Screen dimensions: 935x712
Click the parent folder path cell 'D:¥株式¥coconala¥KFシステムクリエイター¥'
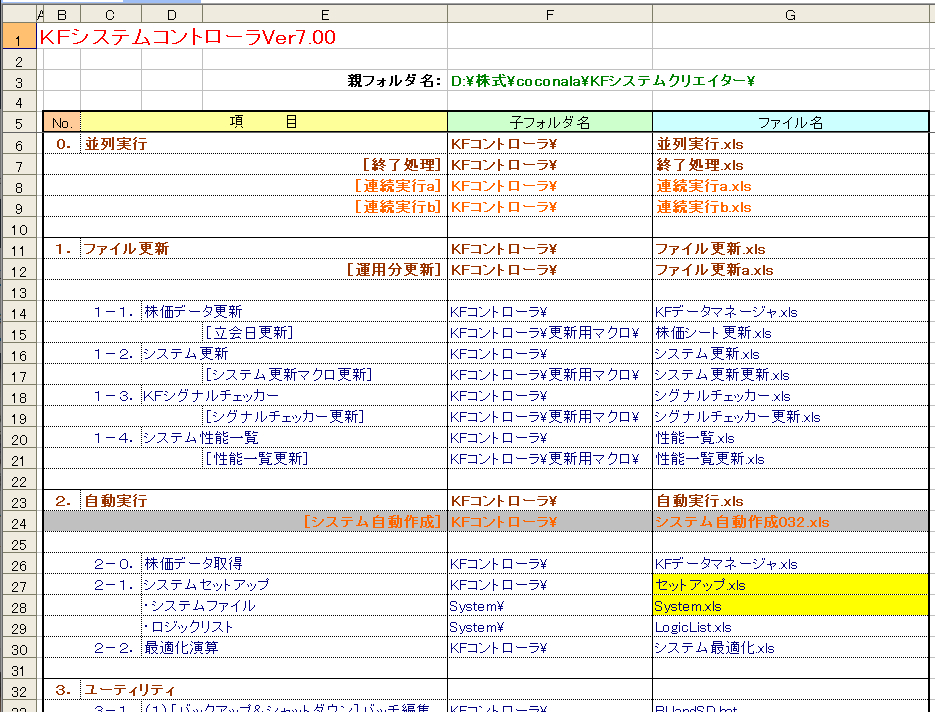tap(603, 81)
